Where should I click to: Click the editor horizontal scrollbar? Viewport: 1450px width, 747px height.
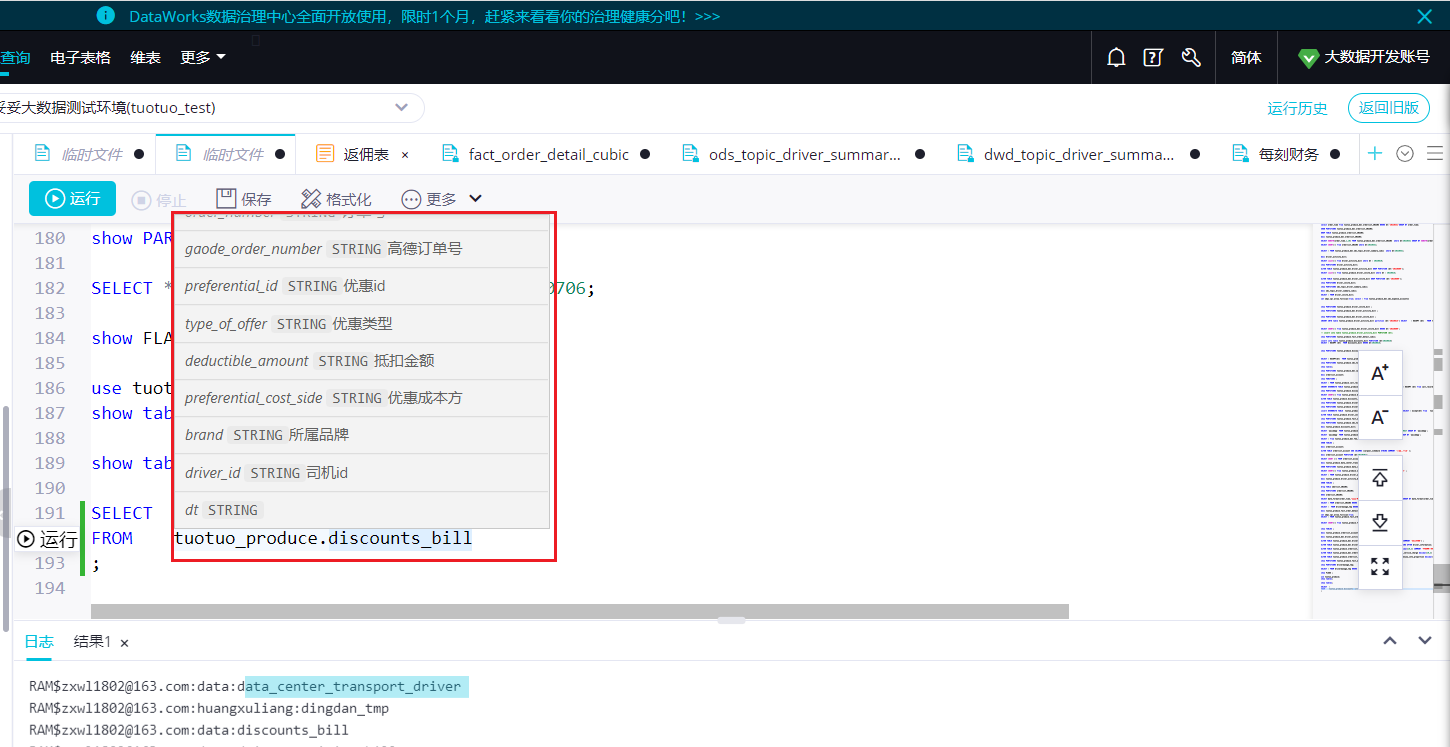580,611
